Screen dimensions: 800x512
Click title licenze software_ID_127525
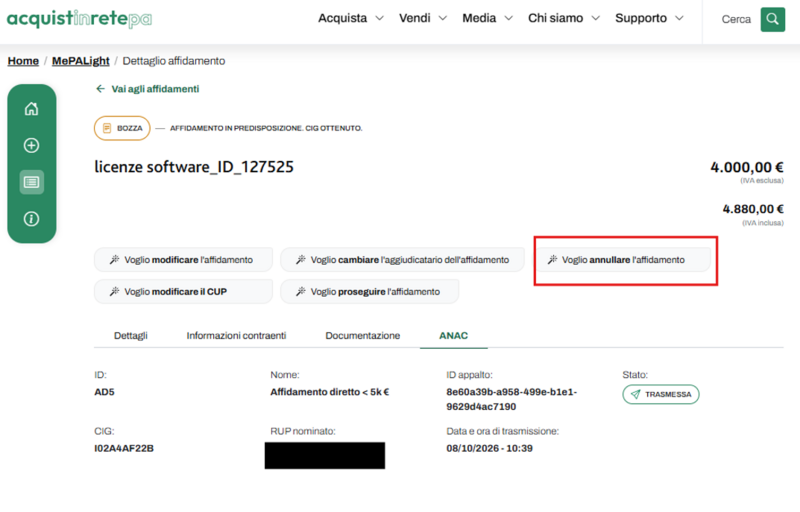click(194, 167)
